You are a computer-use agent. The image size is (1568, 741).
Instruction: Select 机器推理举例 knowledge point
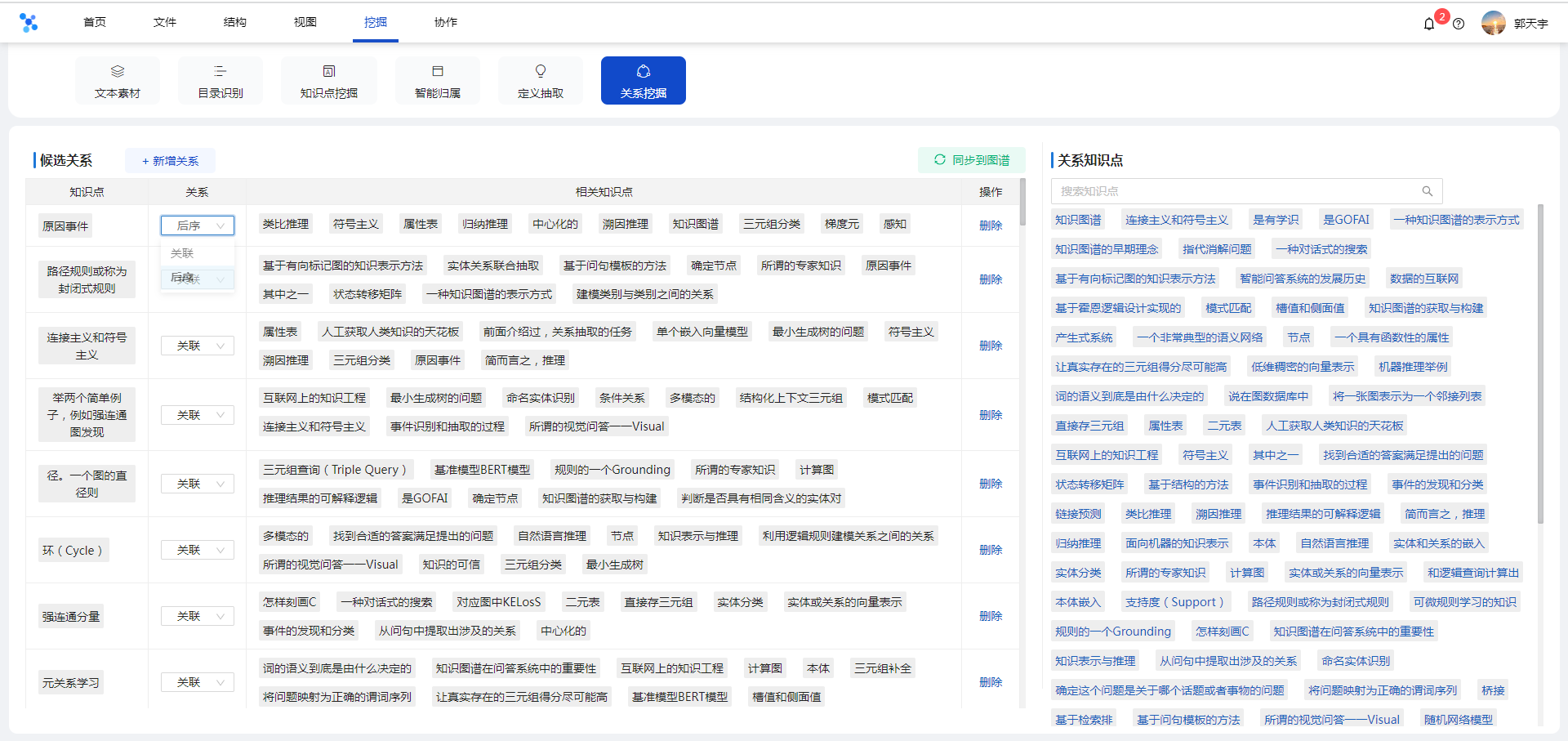(1413, 367)
